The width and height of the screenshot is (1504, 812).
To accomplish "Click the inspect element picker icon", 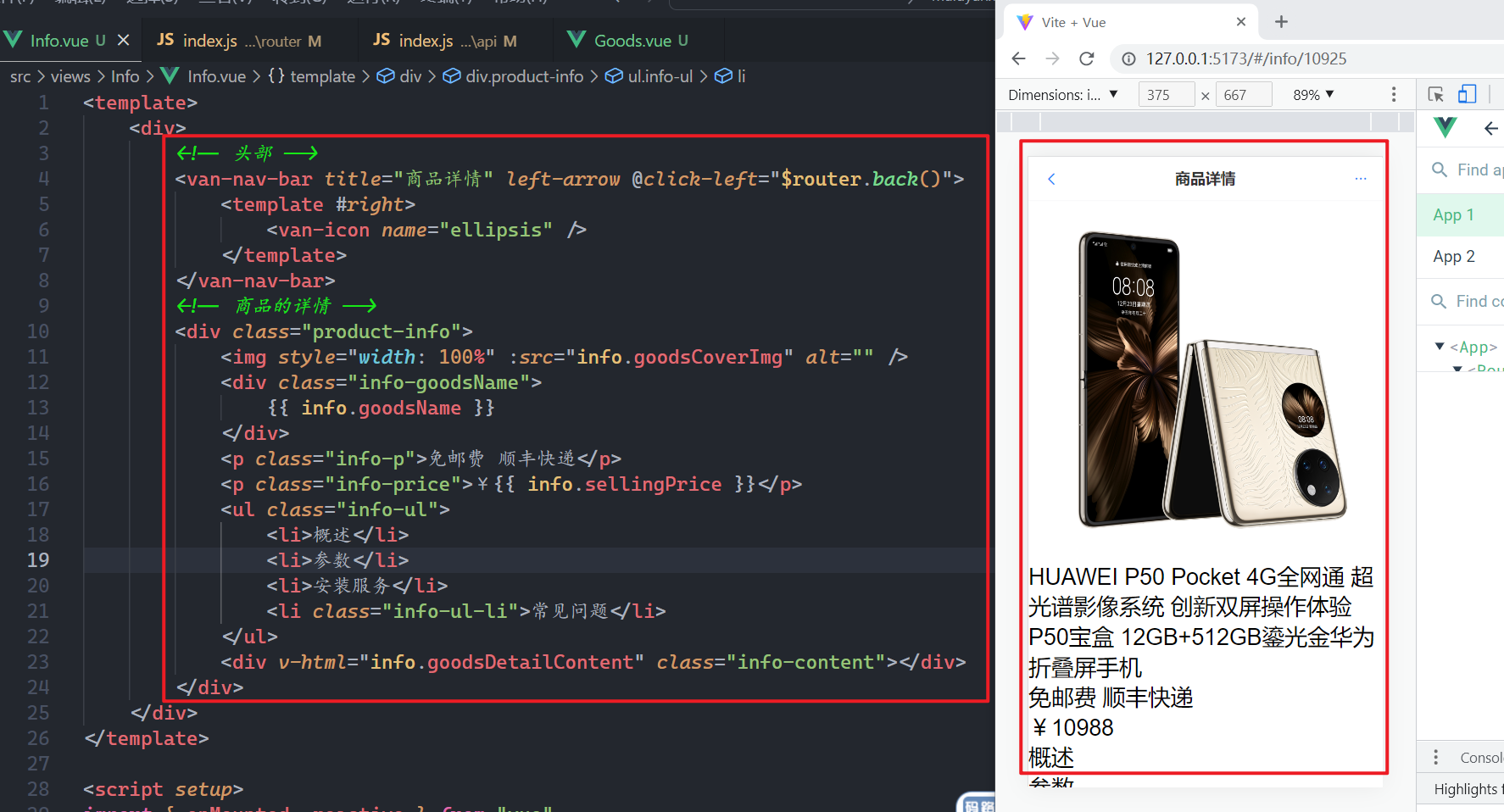I will 1435,95.
